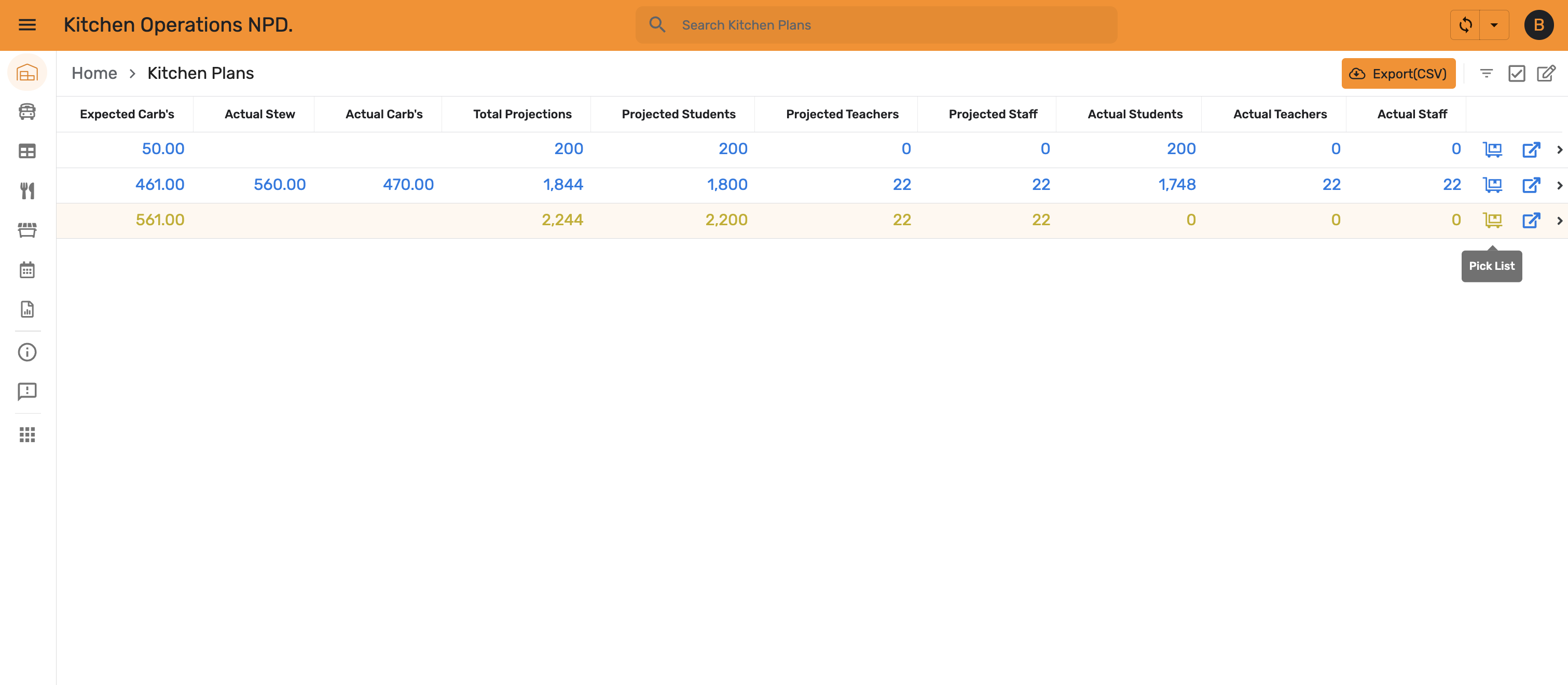Click the Kitchen Operations NPD. title
The width and height of the screenshot is (1568, 685).
tap(178, 25)
